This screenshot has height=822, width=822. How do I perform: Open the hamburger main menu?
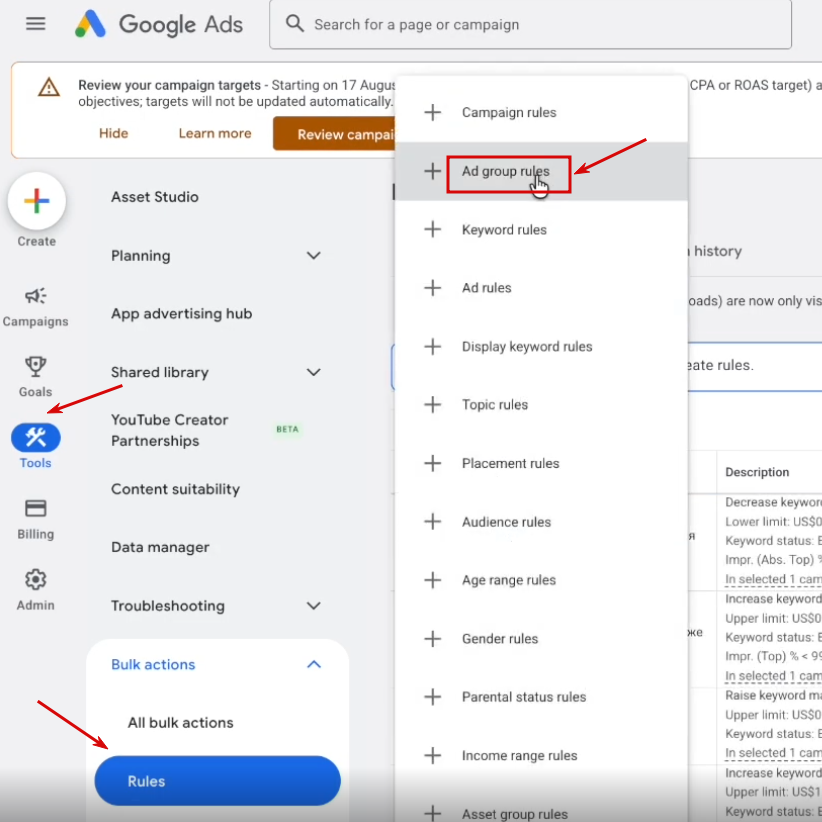click(36, 24)
